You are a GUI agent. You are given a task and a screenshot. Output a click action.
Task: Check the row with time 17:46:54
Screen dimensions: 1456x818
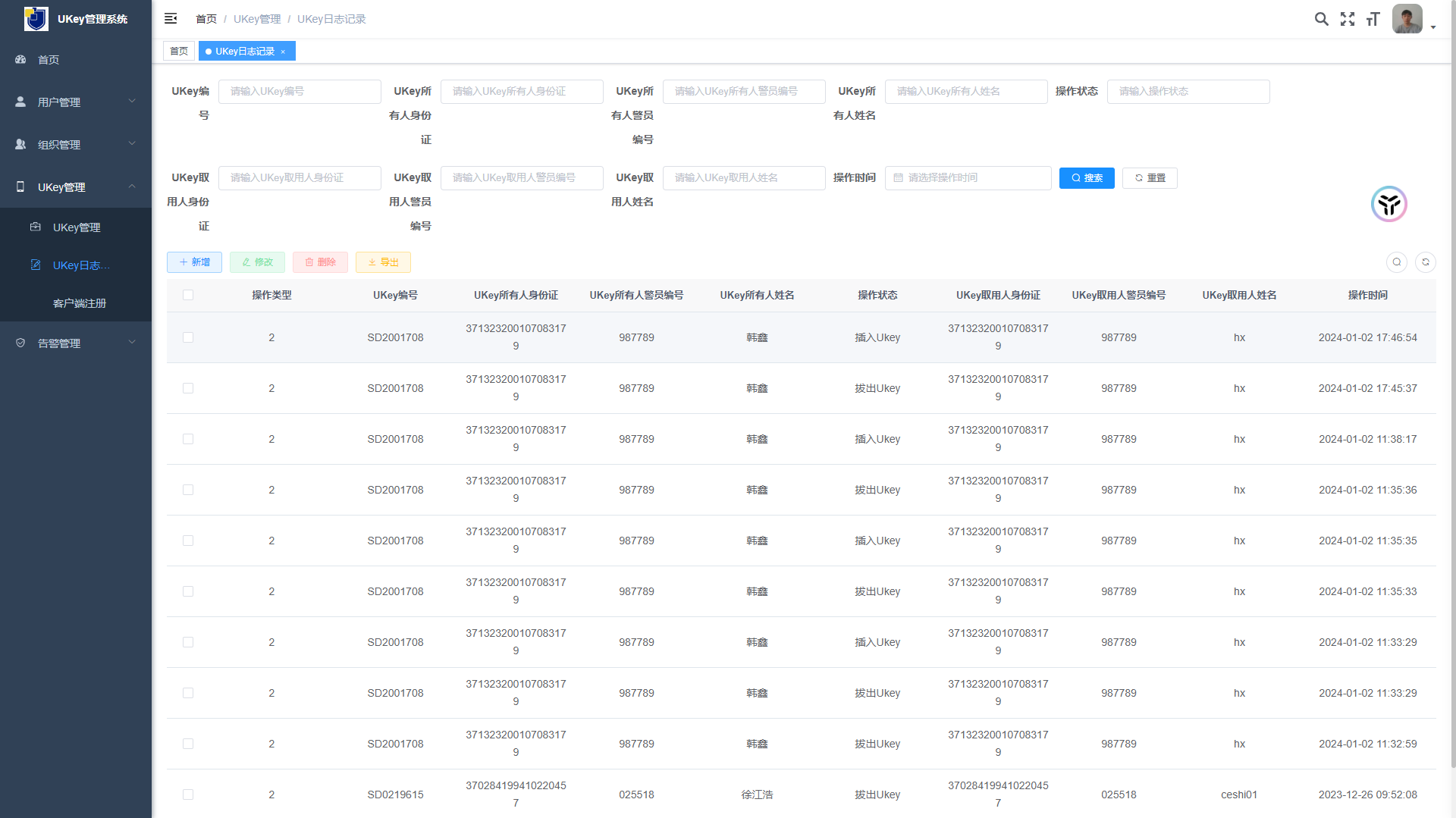[188, 337]
